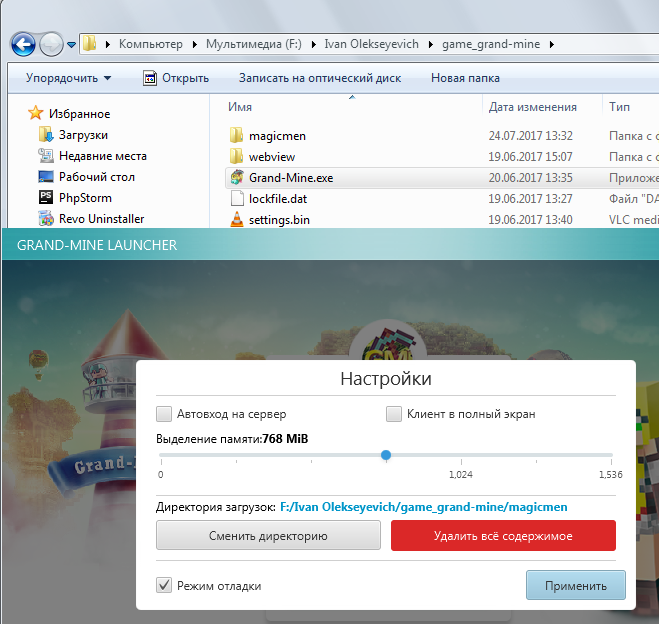Enable the Клиент в полный экран checkbox
This screenshot has height=624, width=659.
click(394, 414)
